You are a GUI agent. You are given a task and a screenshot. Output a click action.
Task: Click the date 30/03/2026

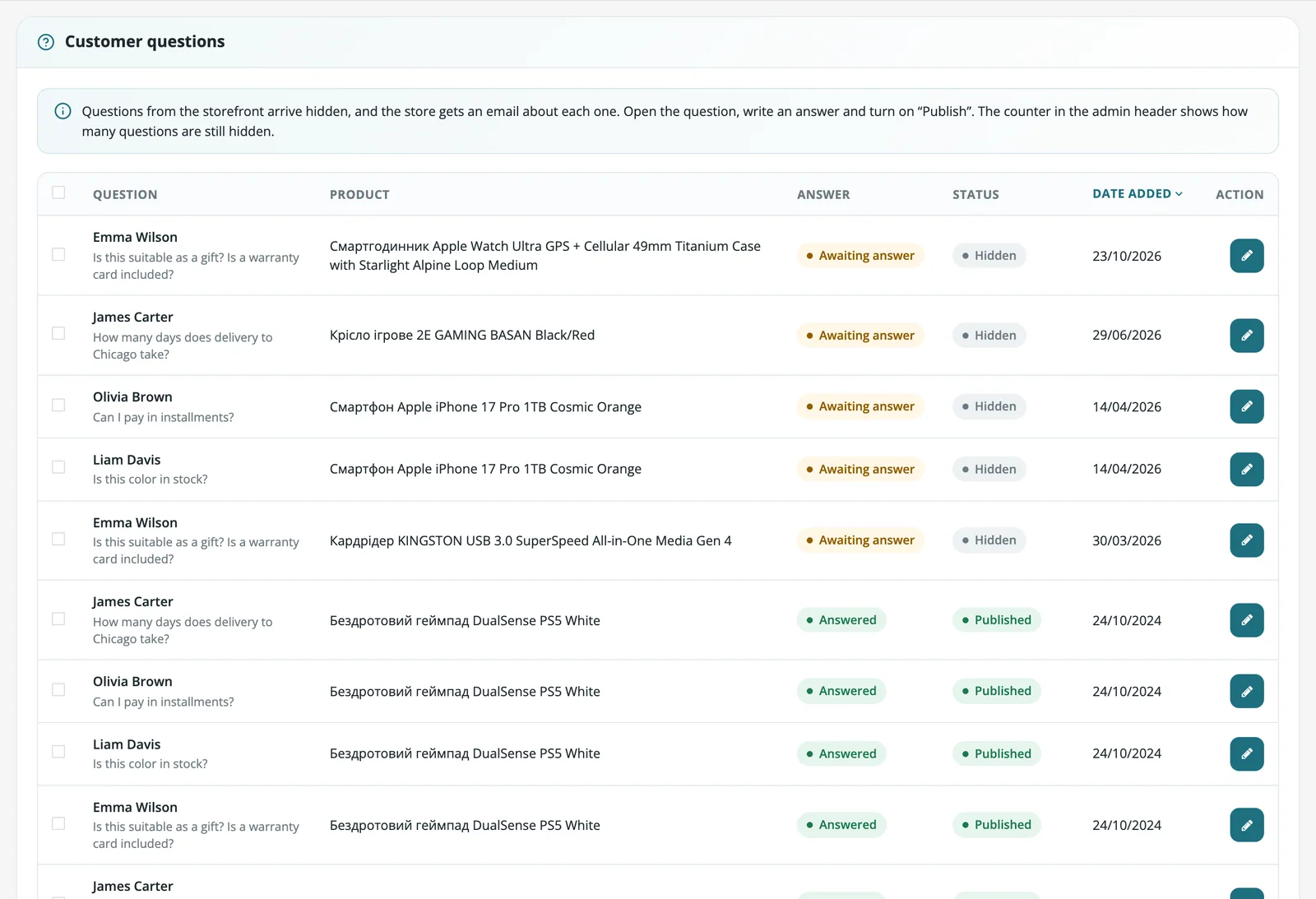(x=1127, y=540)
